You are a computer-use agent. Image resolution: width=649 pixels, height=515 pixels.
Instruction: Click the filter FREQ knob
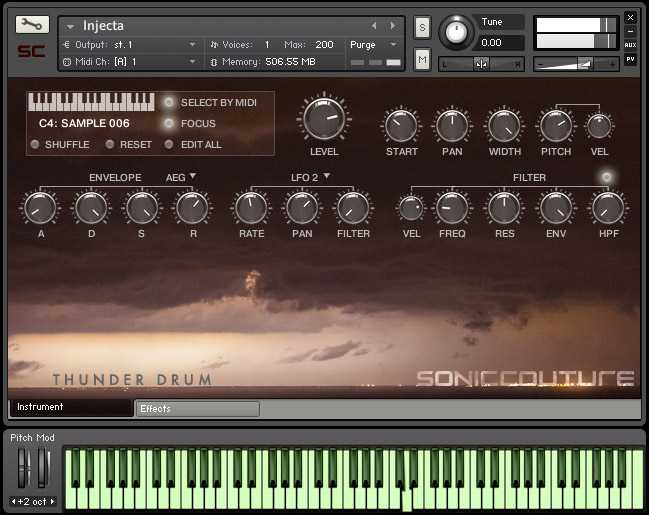(x=452, y=208)
